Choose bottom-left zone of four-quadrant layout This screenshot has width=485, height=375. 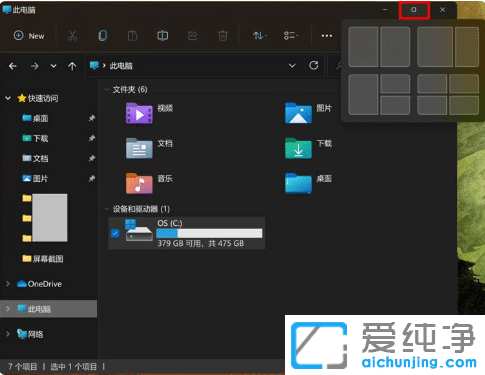pos(432,105)
